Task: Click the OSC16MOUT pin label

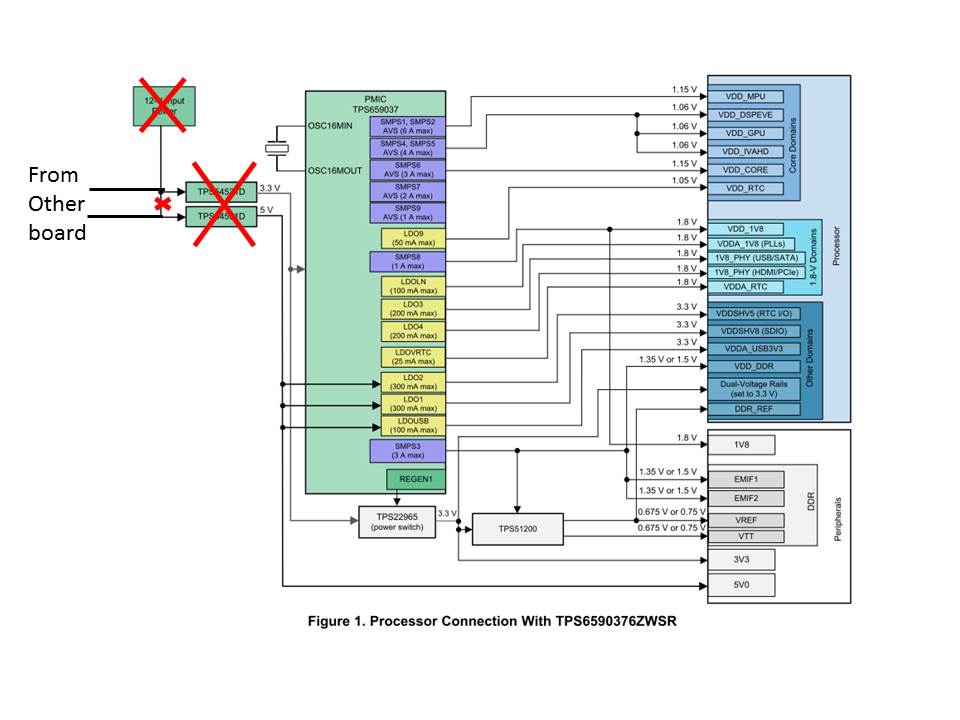Action: (x=335, y=171)
